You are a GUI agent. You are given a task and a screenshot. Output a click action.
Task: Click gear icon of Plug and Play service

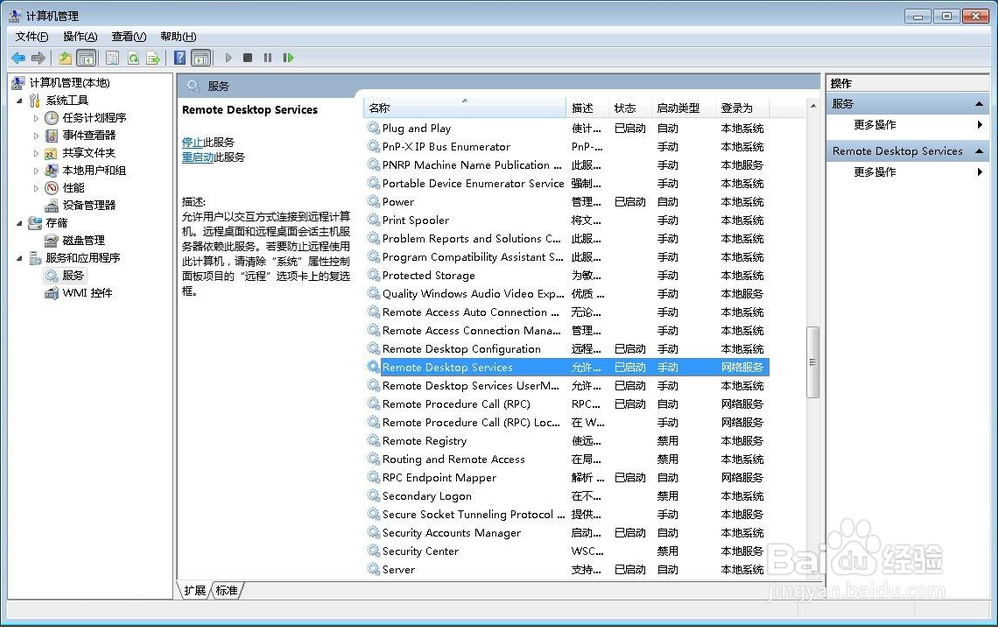tap(374, 128)
